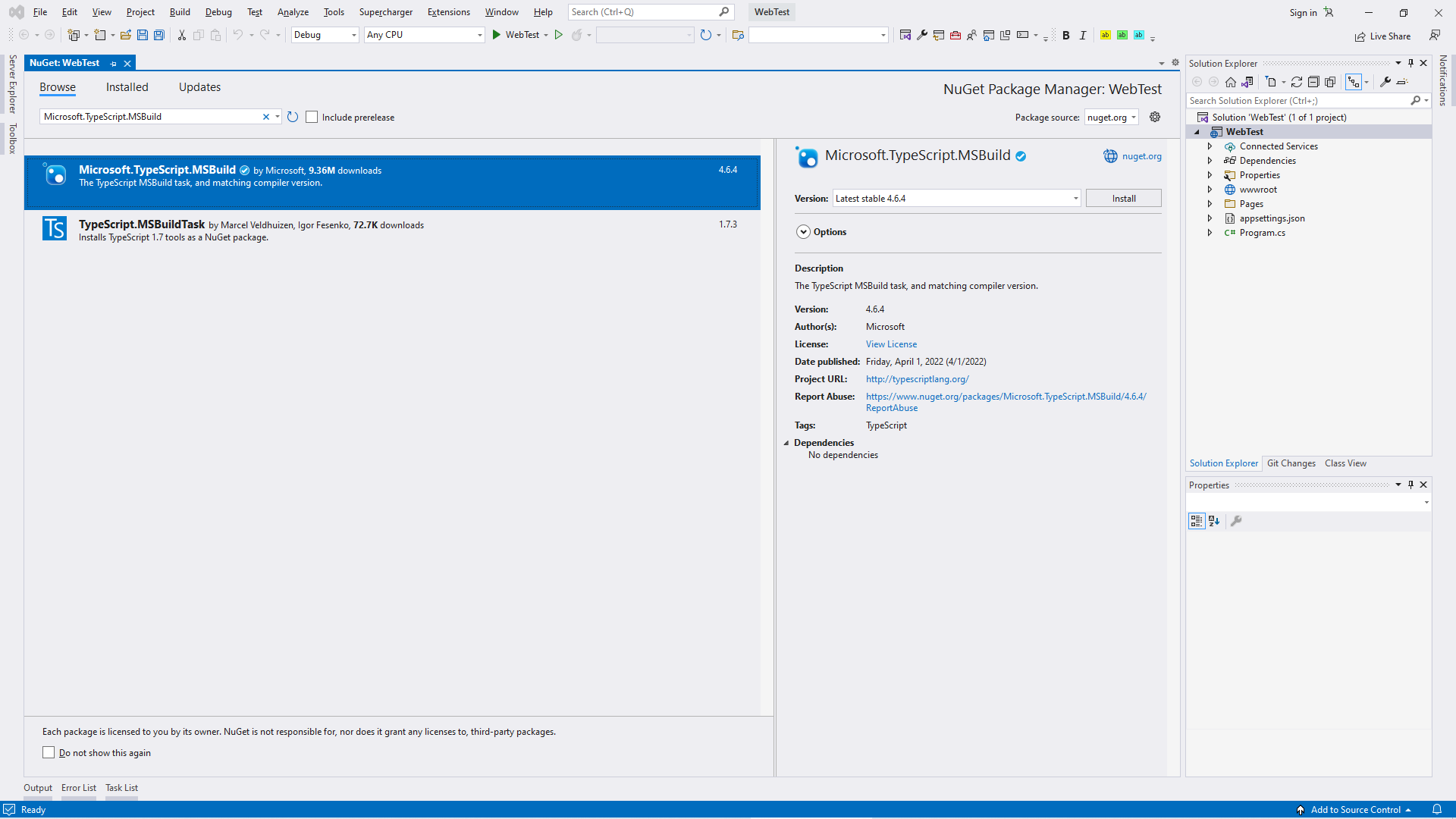Toggle Track Active Item in Solution Explorer
The width and height of the screenshot is (1456, 819).
[x=1354, y=82]
